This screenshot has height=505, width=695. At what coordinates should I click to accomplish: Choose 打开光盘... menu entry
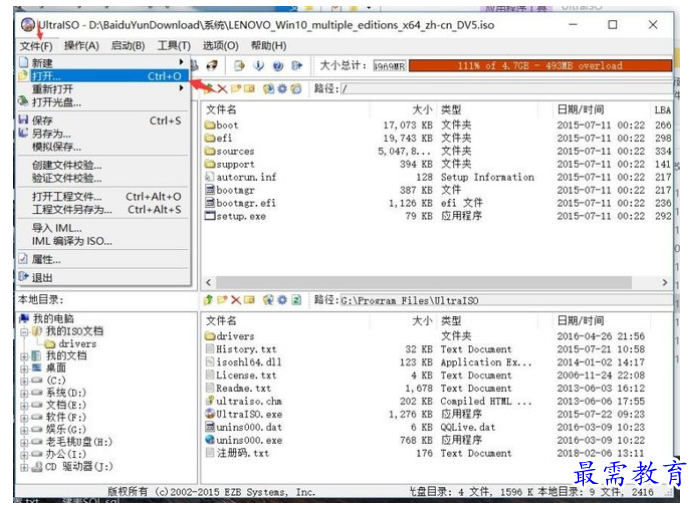[104, 102]
